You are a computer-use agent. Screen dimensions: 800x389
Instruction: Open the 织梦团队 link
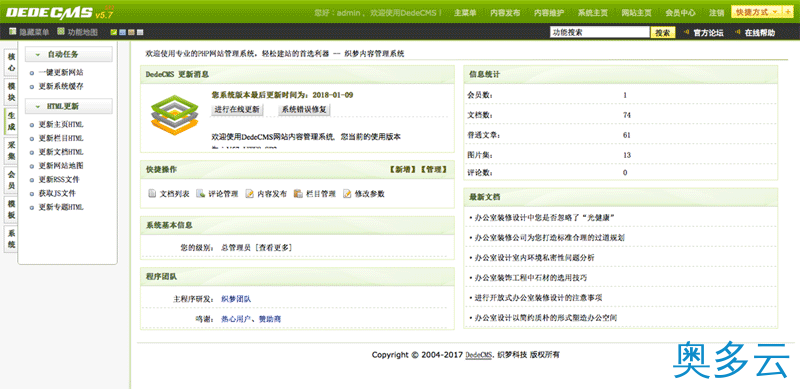point(236,299)
